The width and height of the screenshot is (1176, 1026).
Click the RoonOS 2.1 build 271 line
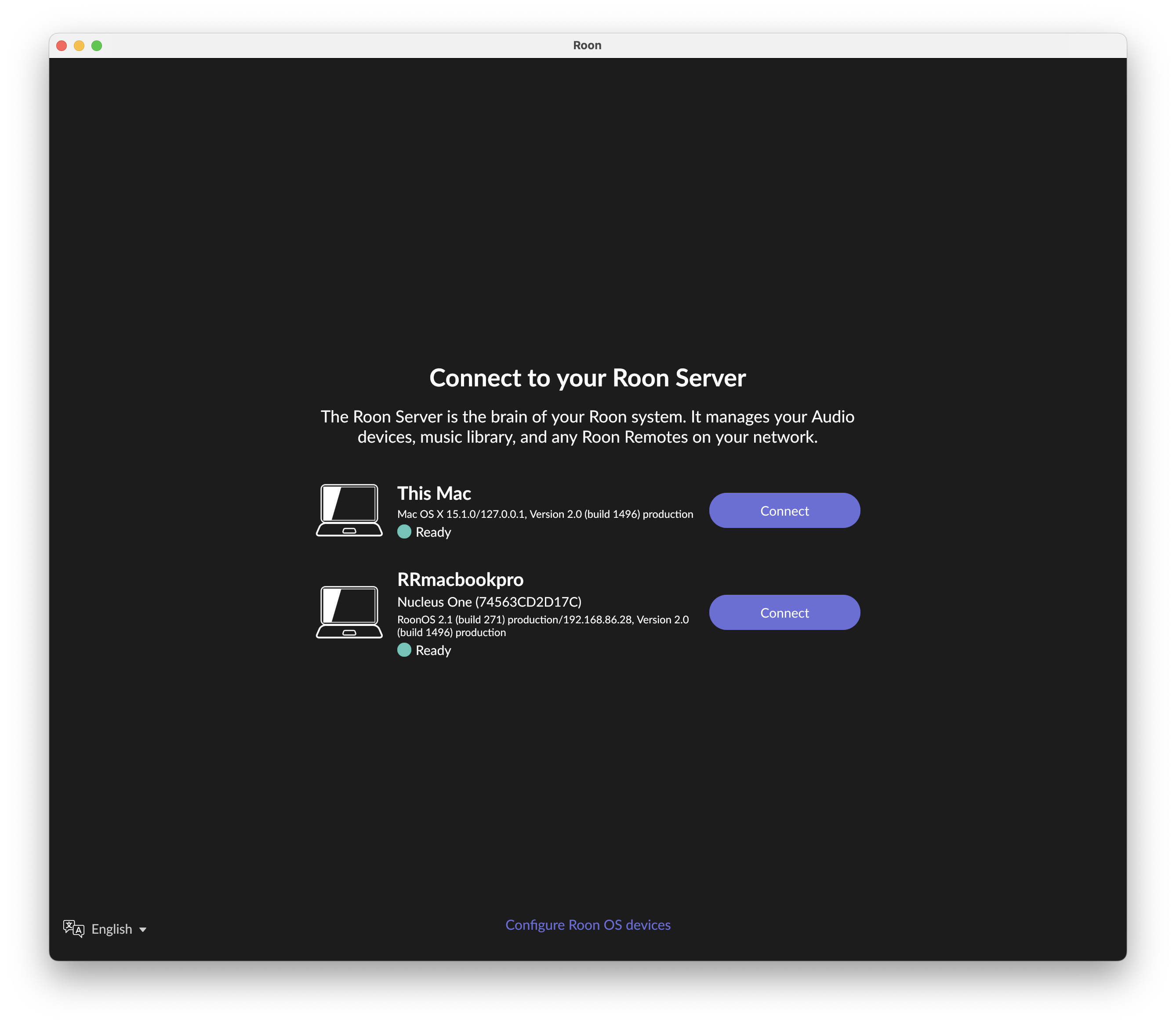click(x=543, y=626)
